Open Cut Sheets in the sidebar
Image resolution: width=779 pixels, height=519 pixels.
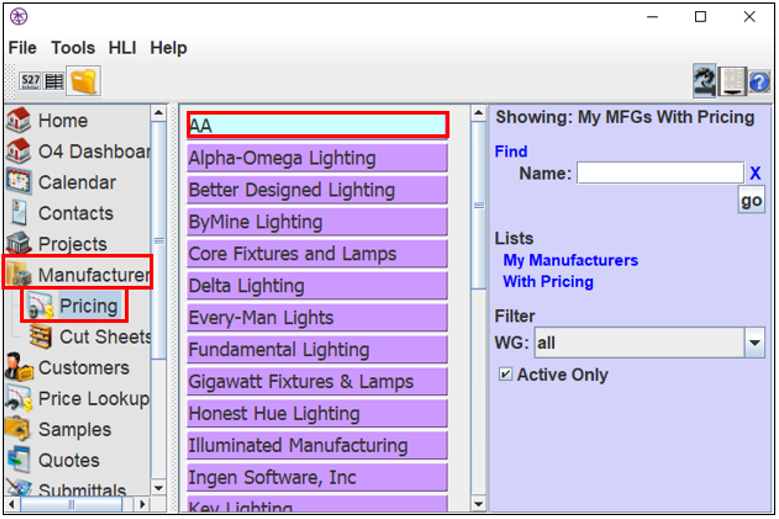pos(105,337)
